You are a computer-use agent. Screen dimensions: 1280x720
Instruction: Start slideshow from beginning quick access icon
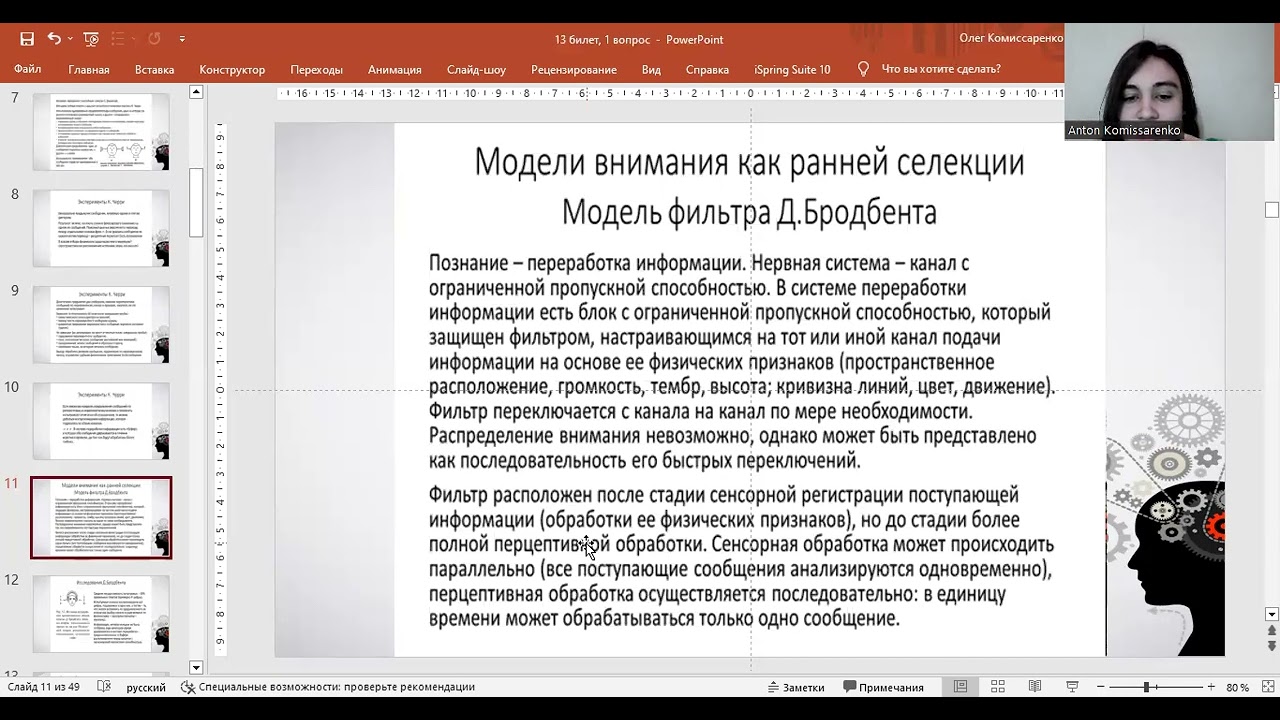(x=91, y=39)
